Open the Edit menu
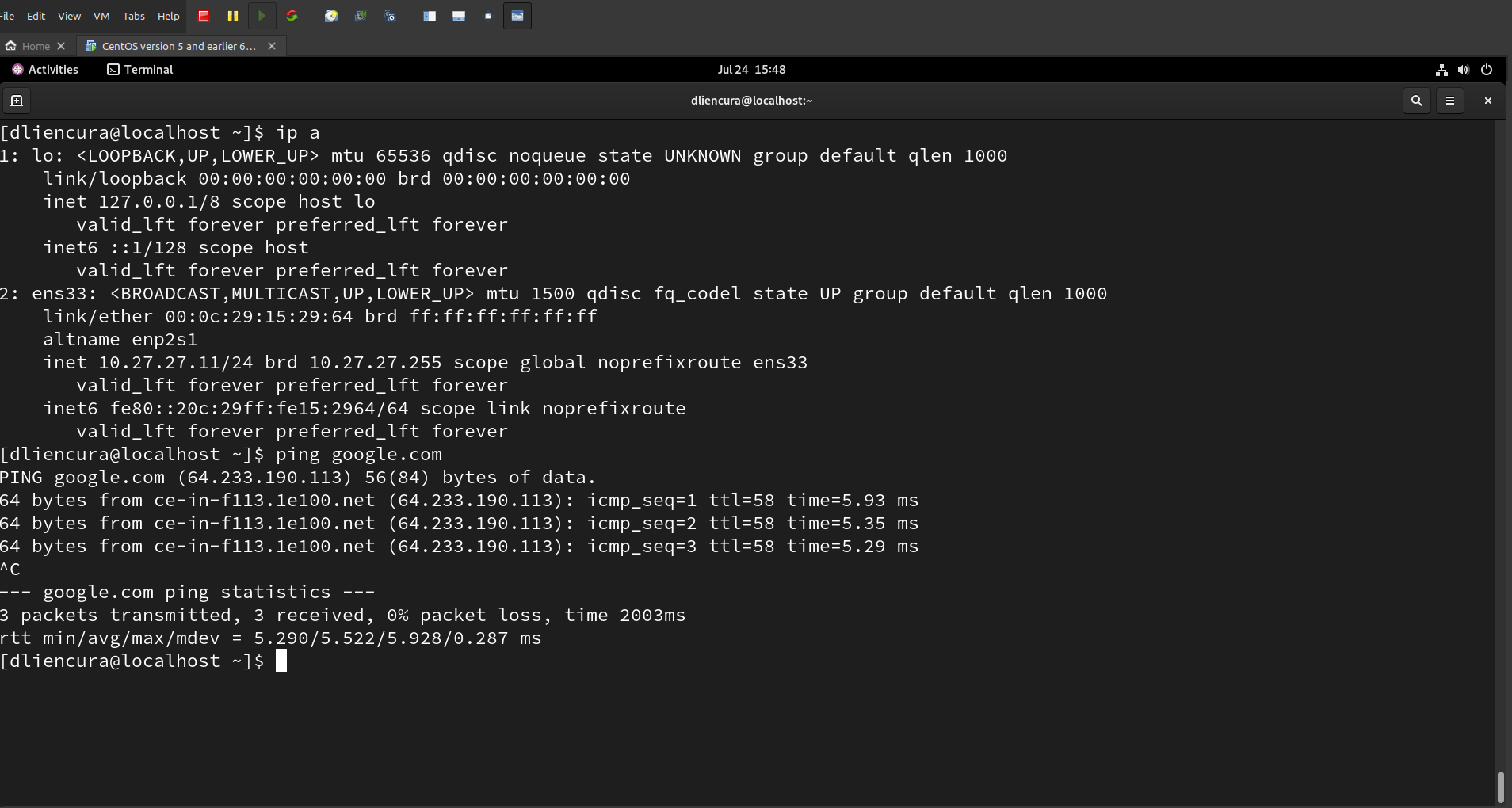Screen dimensions: 1512x808 [x=36, y=16]
